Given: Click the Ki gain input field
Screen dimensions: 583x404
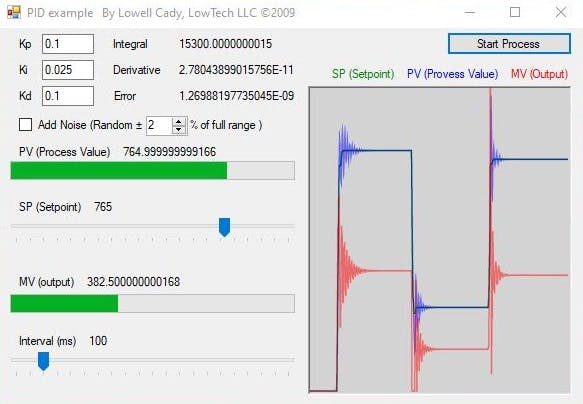Looking at the screenshot, I should [x=68, y=70].
